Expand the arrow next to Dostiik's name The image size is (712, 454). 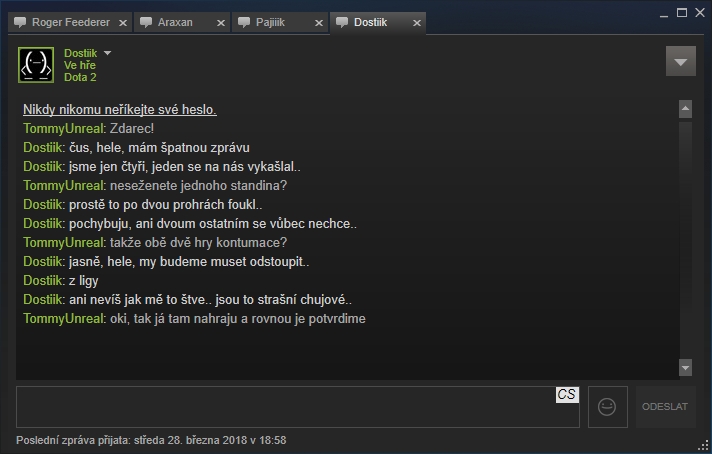pos(108,53)
